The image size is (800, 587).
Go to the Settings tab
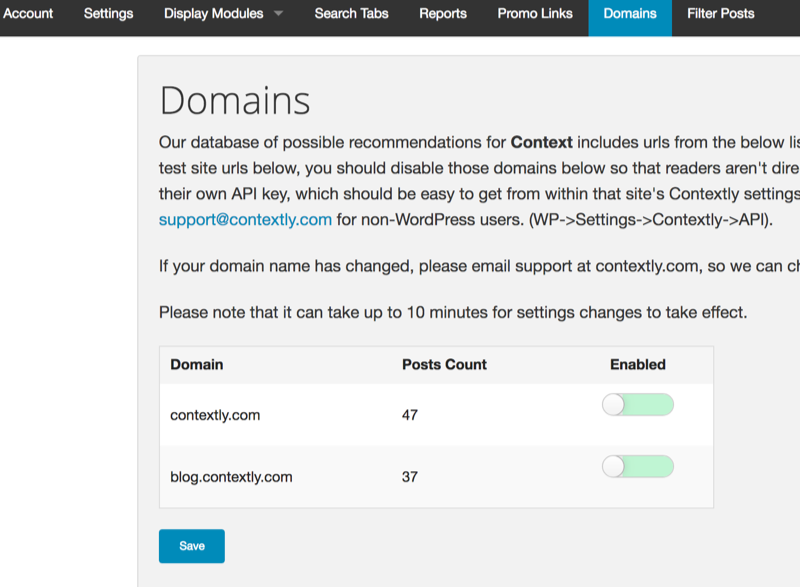click(x=108, y=14)
